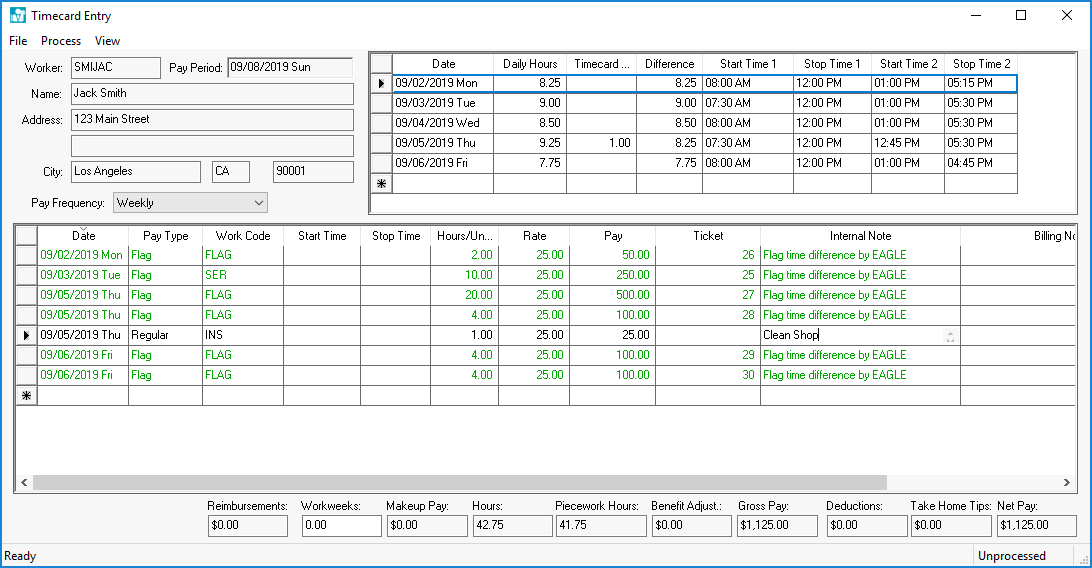1092x568 pixels.
Task: Open the Pay Frequency dropdown
Action: [259, 203]
